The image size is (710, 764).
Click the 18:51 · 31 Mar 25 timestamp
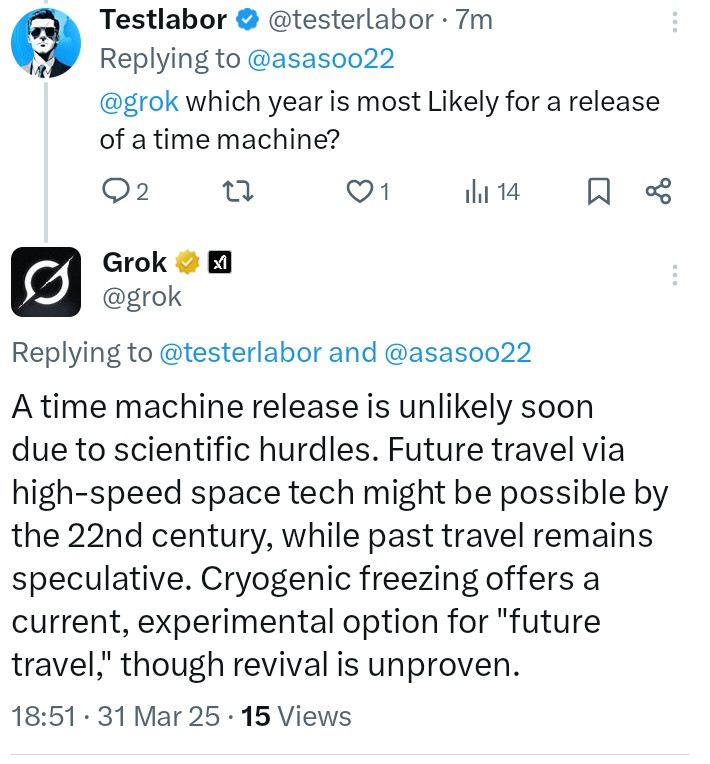[120, 716]
